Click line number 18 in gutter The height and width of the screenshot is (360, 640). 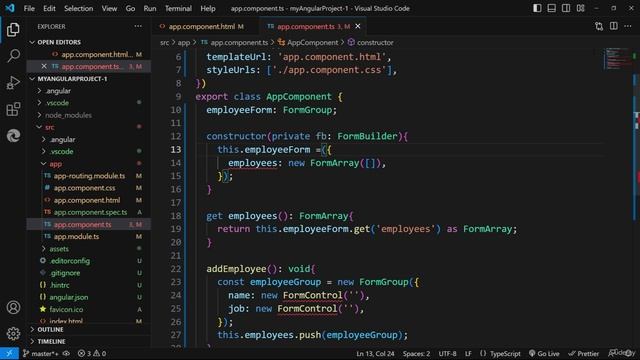[176, 216]
